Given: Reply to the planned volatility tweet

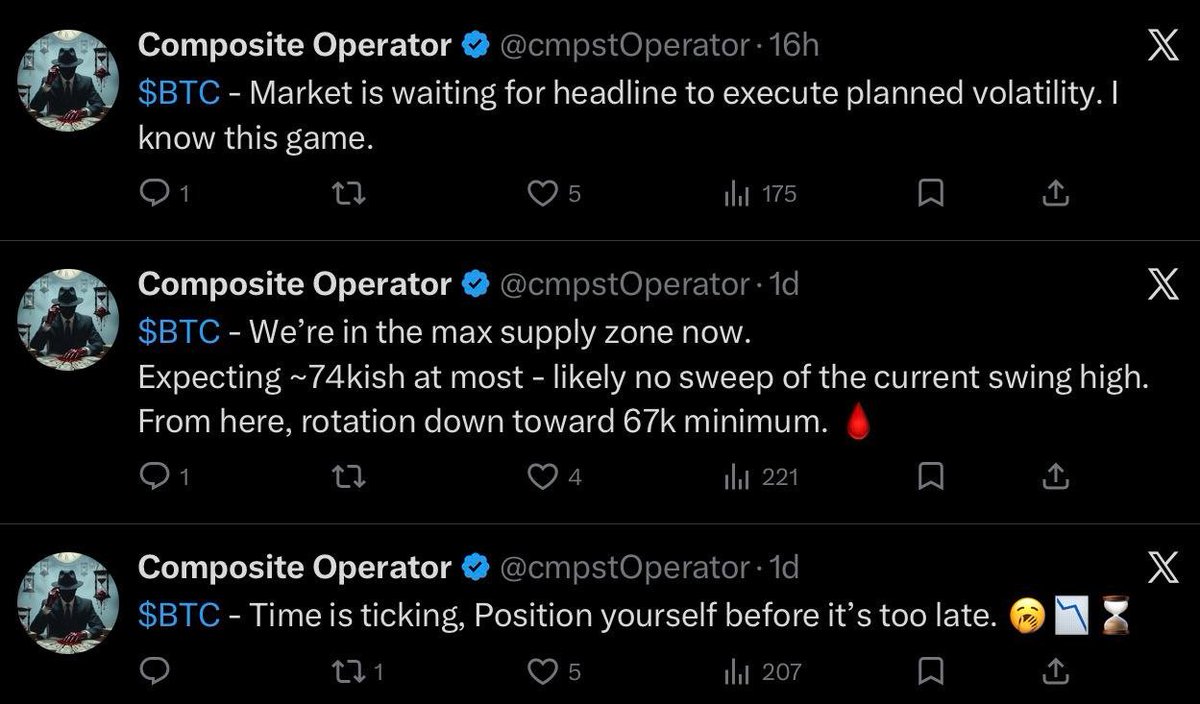Looking at the screenshot, I should (x=155, y=195).
